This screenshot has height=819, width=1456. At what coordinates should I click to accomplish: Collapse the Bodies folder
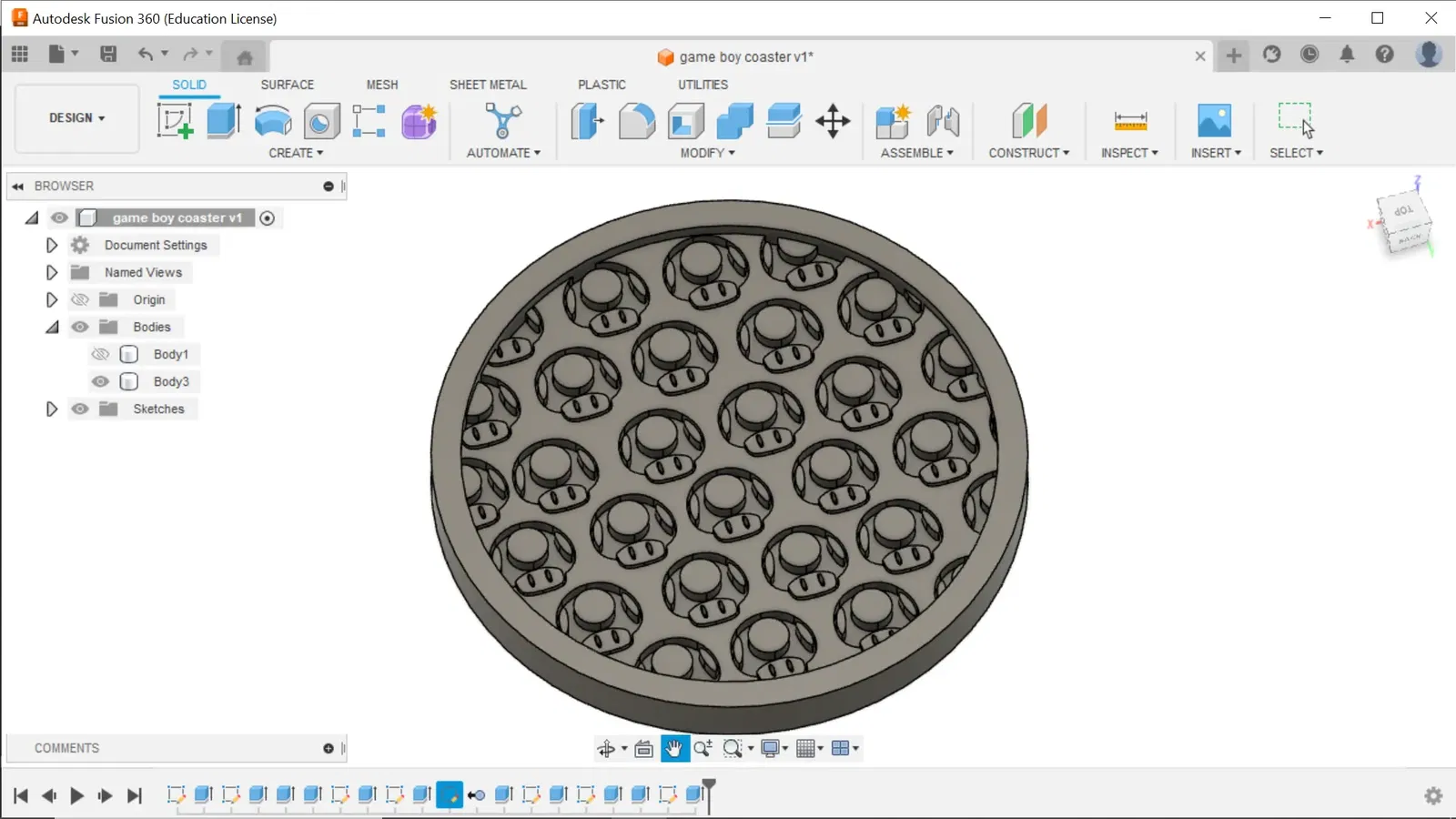52,327
